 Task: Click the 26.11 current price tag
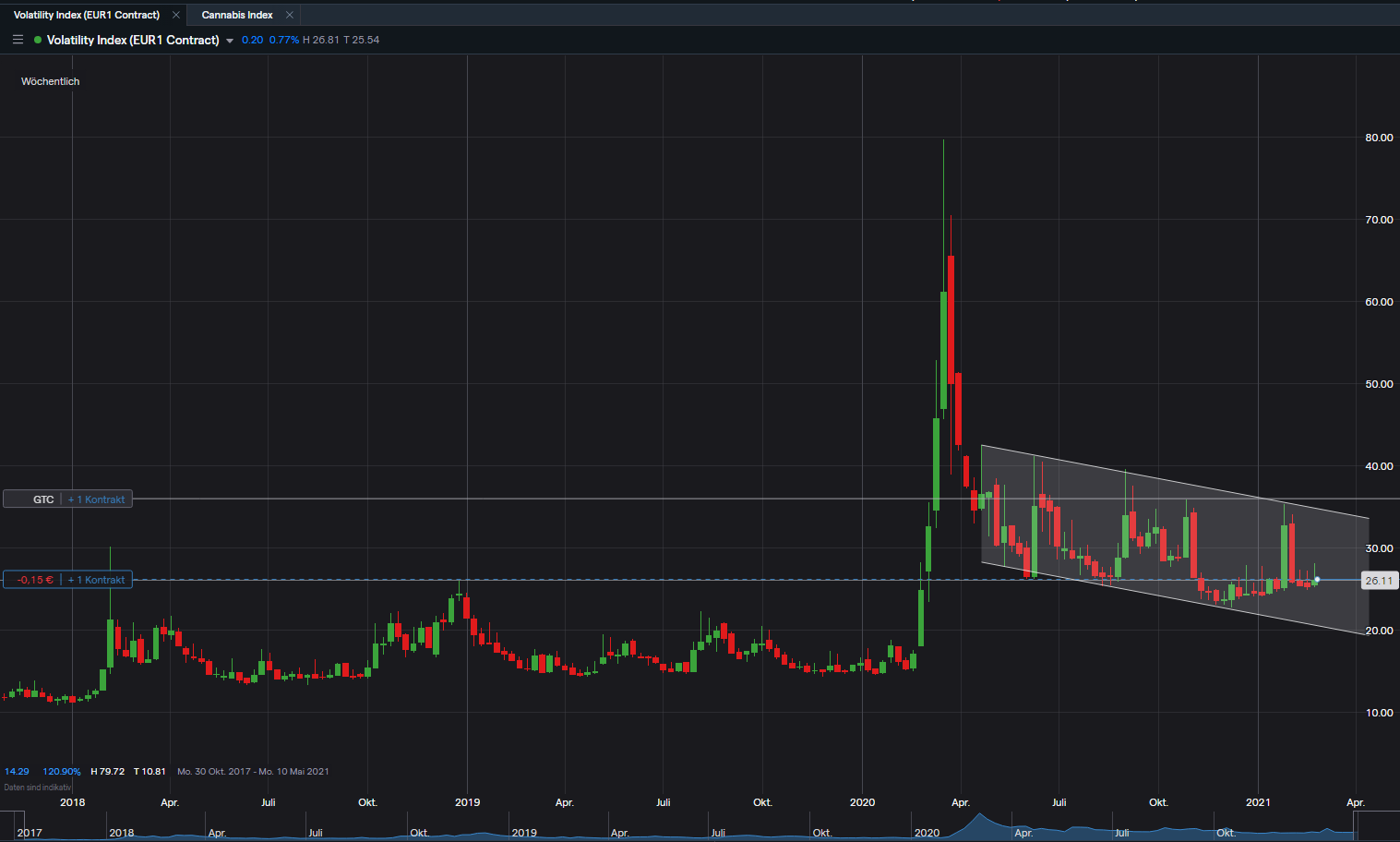pyautogui.click(x=1379, y=581)
